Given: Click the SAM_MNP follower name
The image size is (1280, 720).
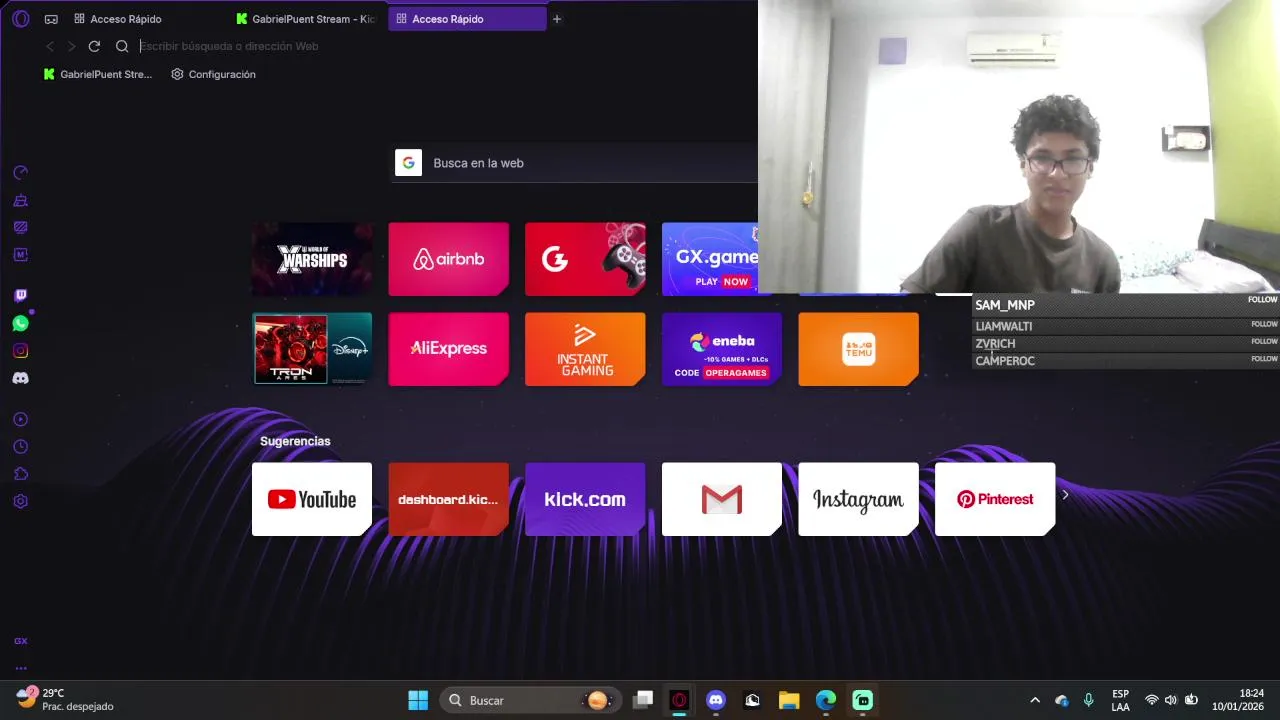Looking at the screenshot, I should coord(1005,305).
